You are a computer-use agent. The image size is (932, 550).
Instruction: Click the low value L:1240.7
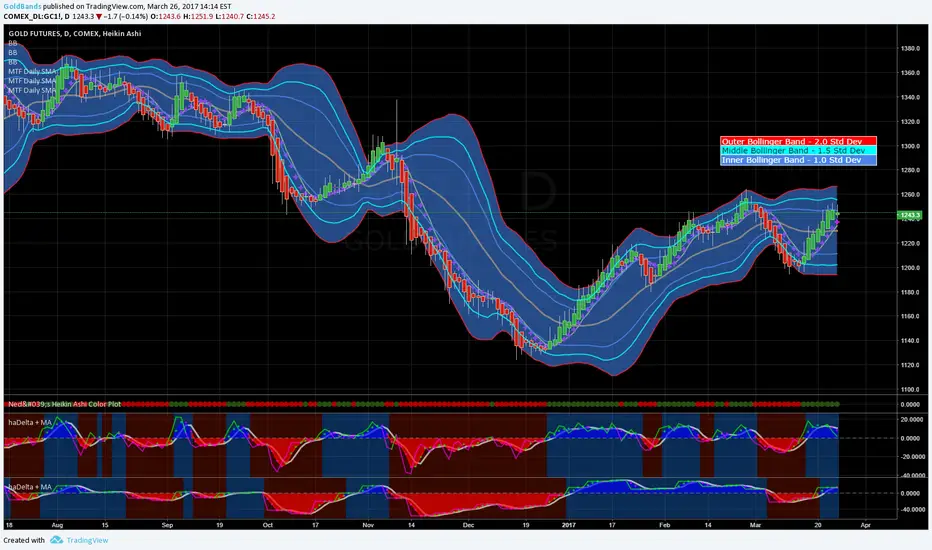click(229, 17)
